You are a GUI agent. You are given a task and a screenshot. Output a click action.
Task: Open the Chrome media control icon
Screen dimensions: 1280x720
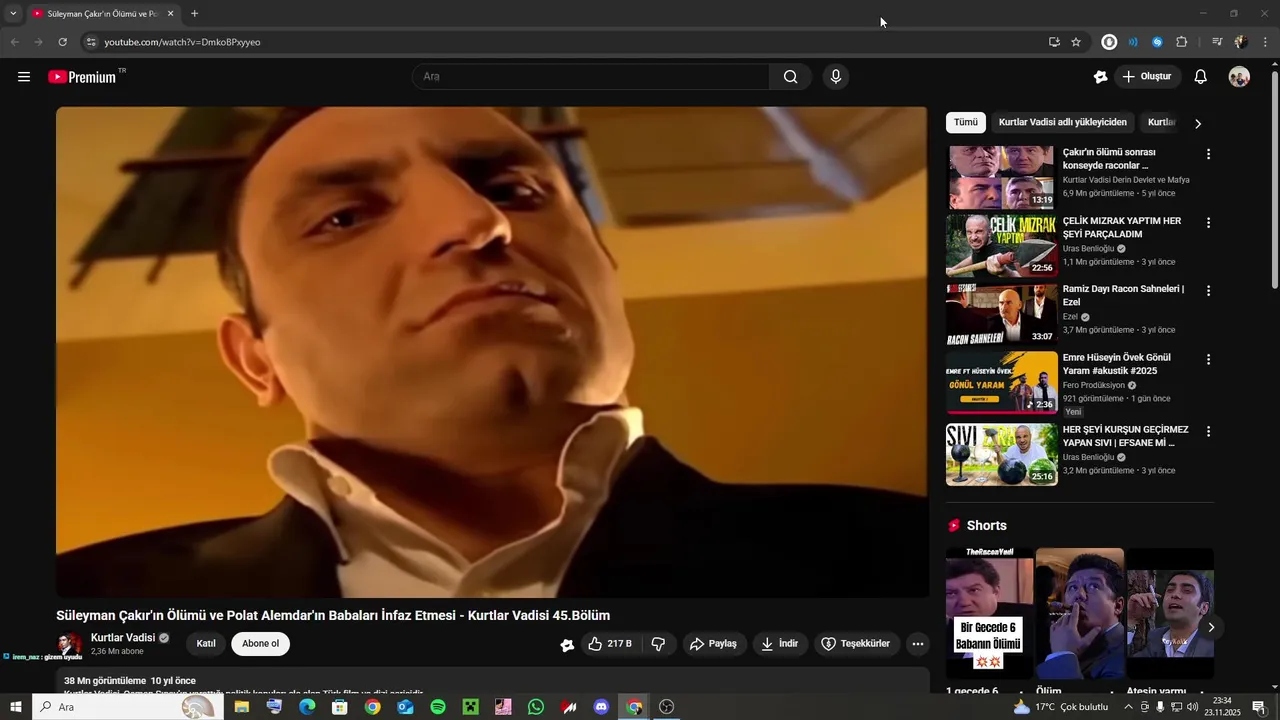pyautogui.click(x=1217, y=42)
